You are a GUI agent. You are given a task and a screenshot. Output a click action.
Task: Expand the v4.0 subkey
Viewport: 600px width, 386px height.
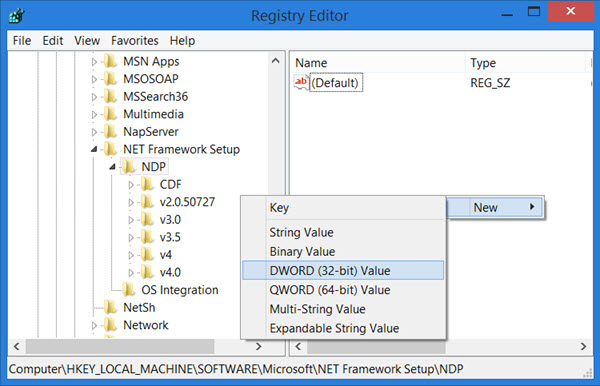click(131, 273)
